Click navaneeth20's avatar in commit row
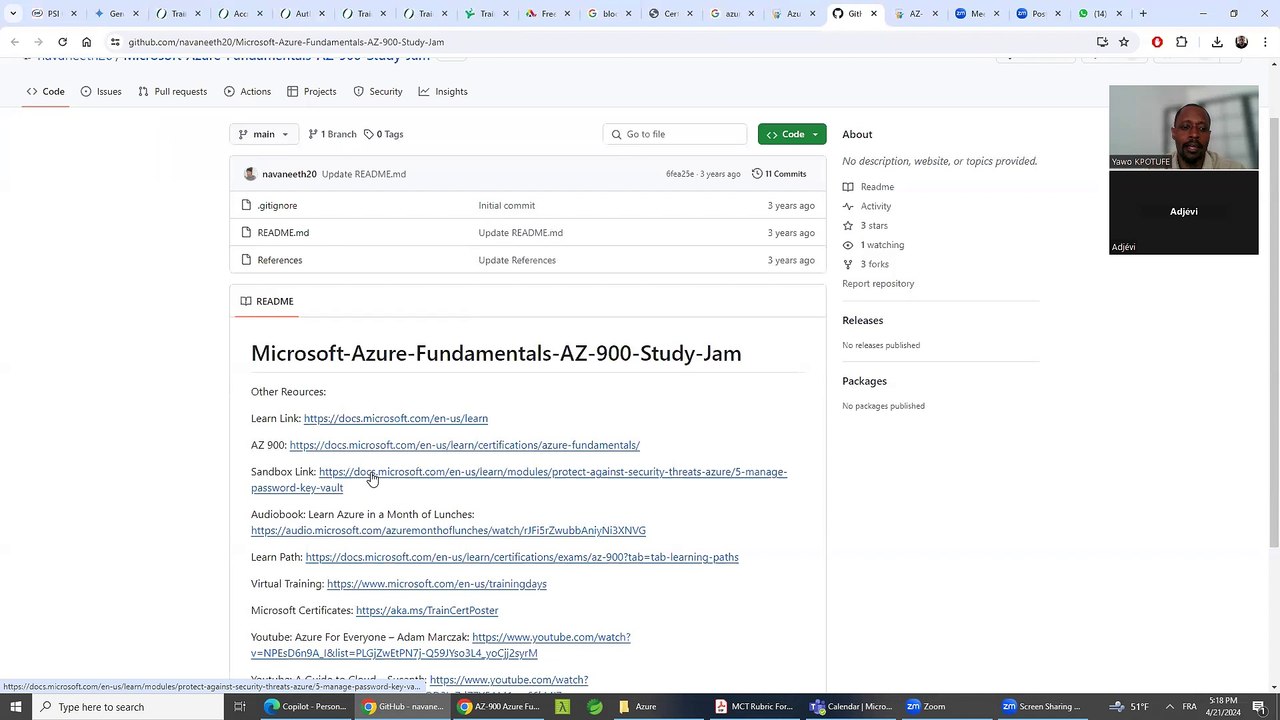This screenshot has width=1280, height=720. (x=250, y=174)
